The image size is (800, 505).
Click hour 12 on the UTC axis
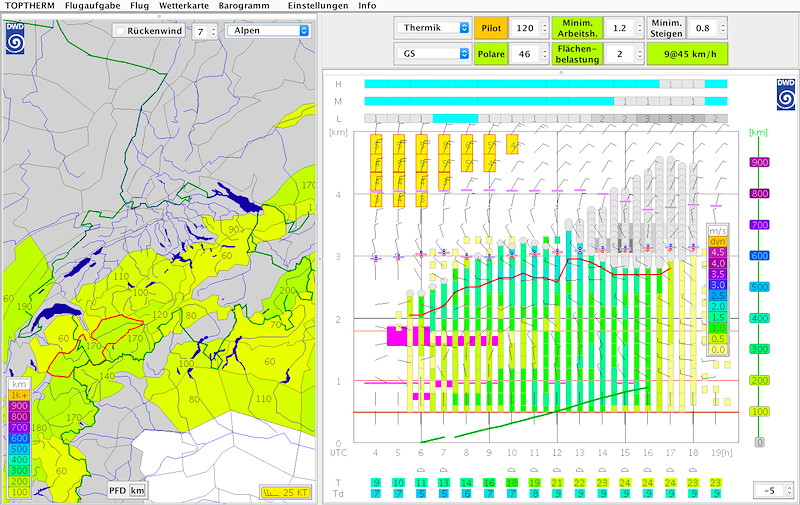(557, 452)
